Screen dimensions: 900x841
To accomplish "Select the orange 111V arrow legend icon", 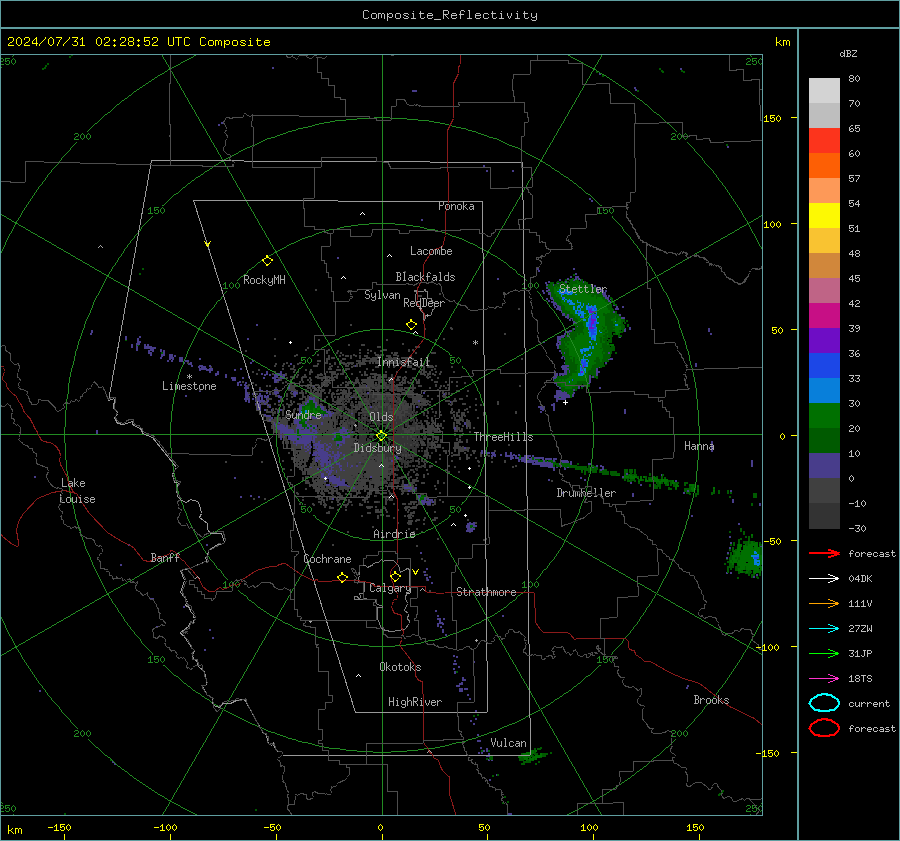I will click(824, 603).
